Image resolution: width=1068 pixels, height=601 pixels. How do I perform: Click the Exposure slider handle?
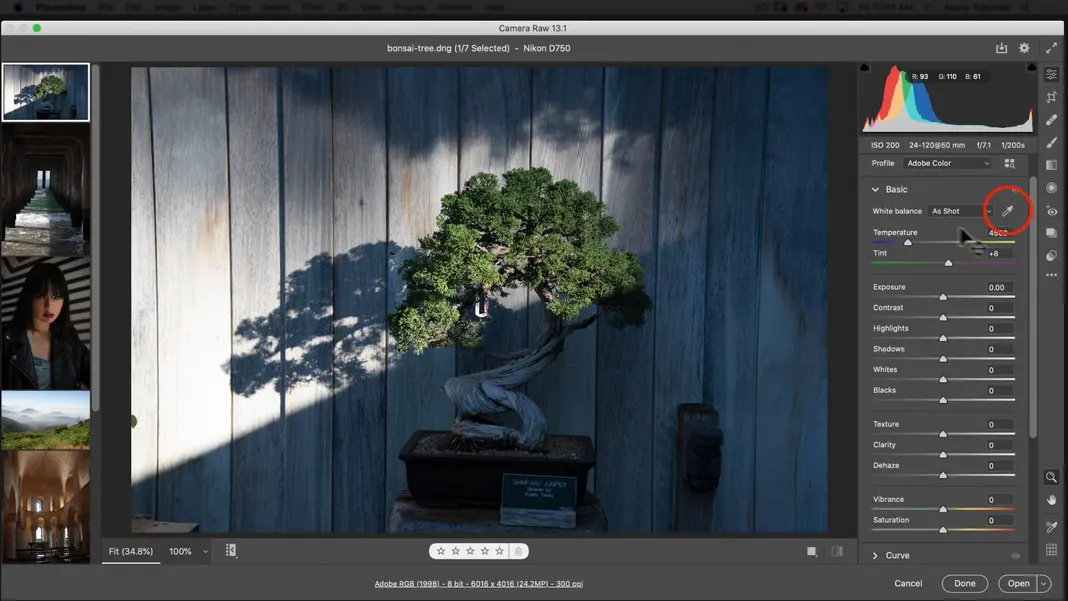click(x=943, y=297)
